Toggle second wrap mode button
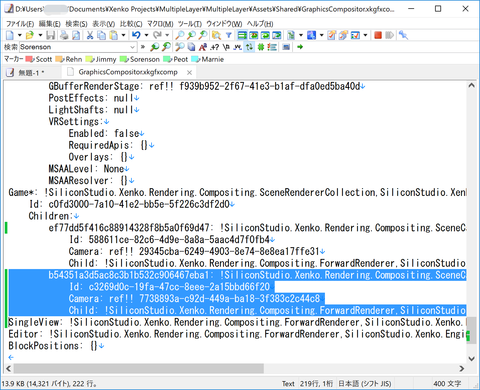 click(x=254, y=35)
